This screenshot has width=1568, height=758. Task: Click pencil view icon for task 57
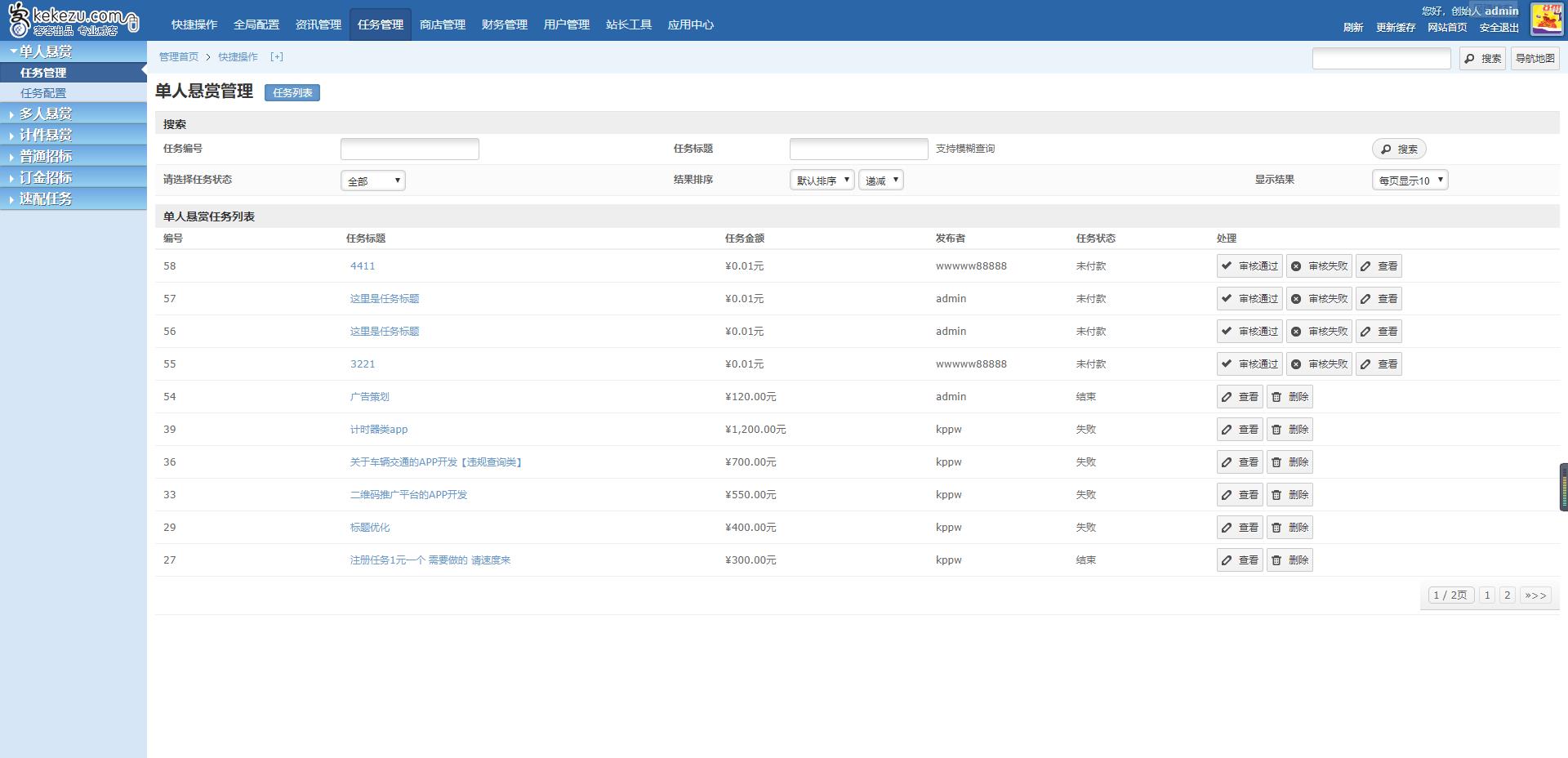pos(1365,299)
